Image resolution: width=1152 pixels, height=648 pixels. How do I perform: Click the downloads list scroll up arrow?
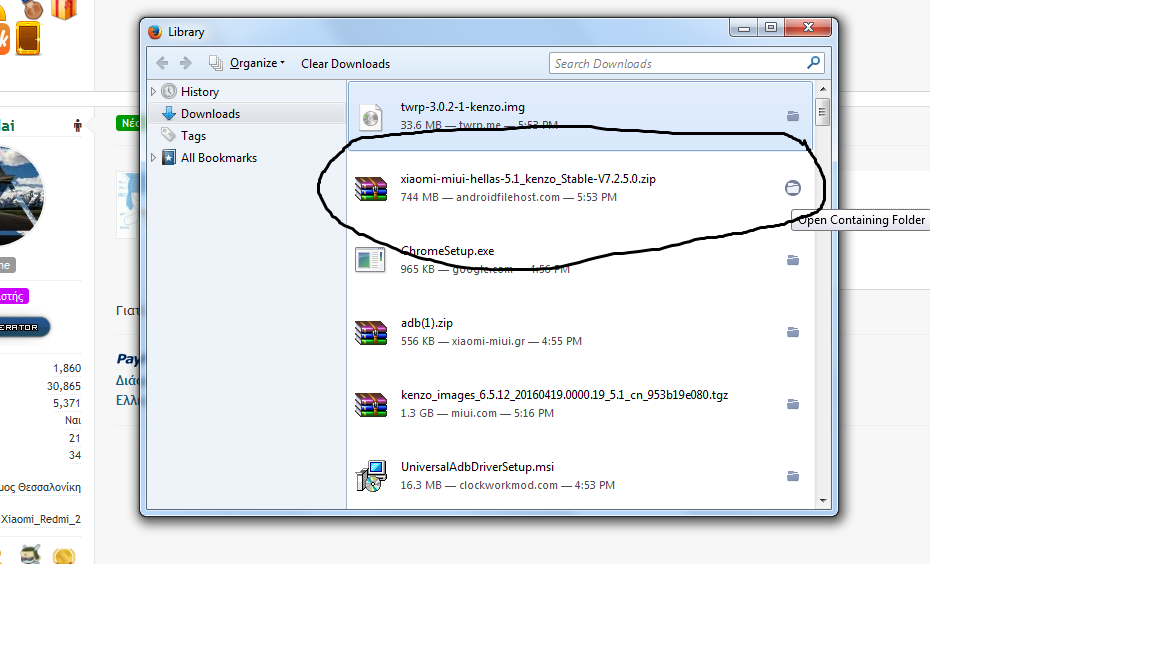[823, 89]
